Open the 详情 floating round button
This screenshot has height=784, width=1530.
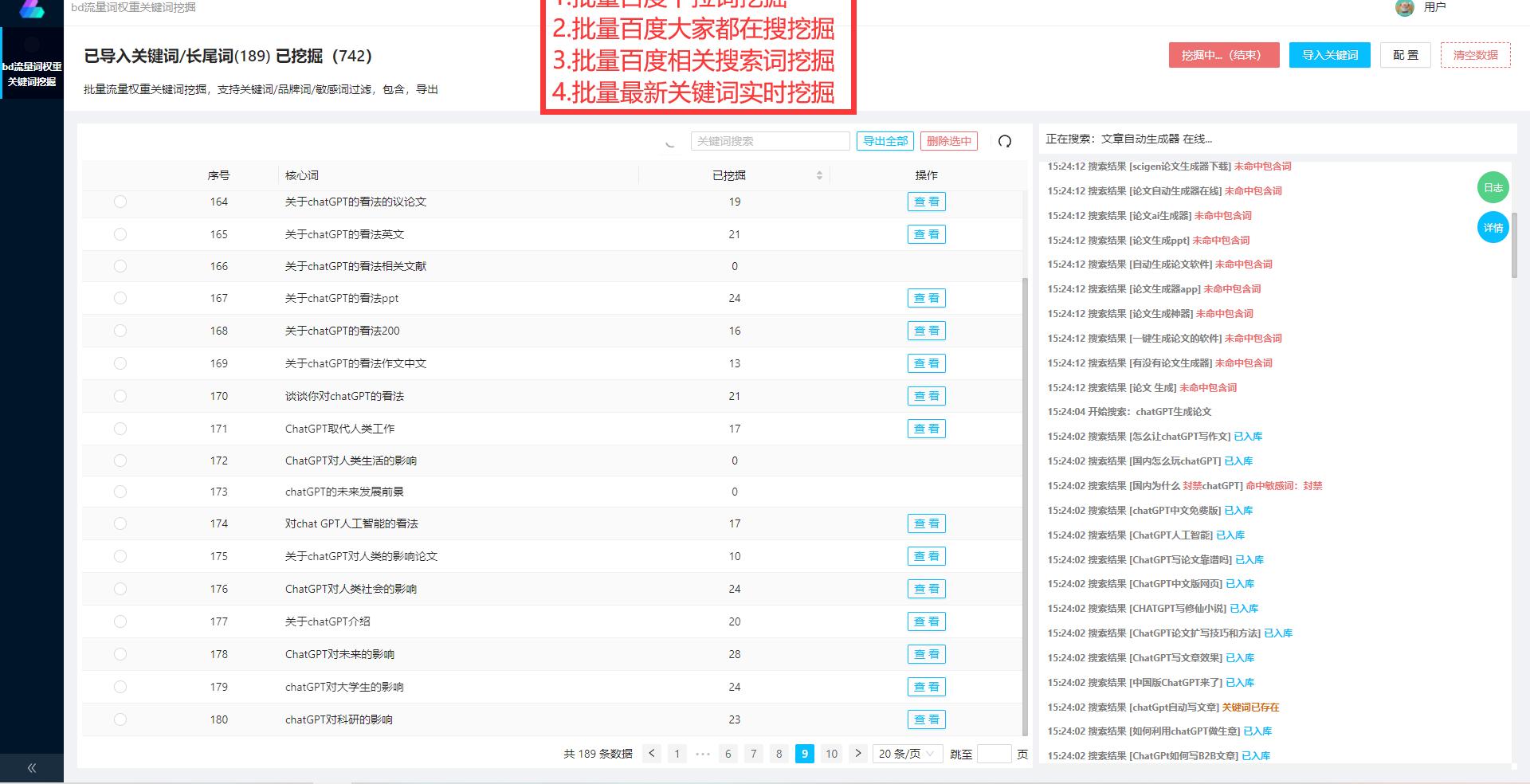coord(1493,228)
